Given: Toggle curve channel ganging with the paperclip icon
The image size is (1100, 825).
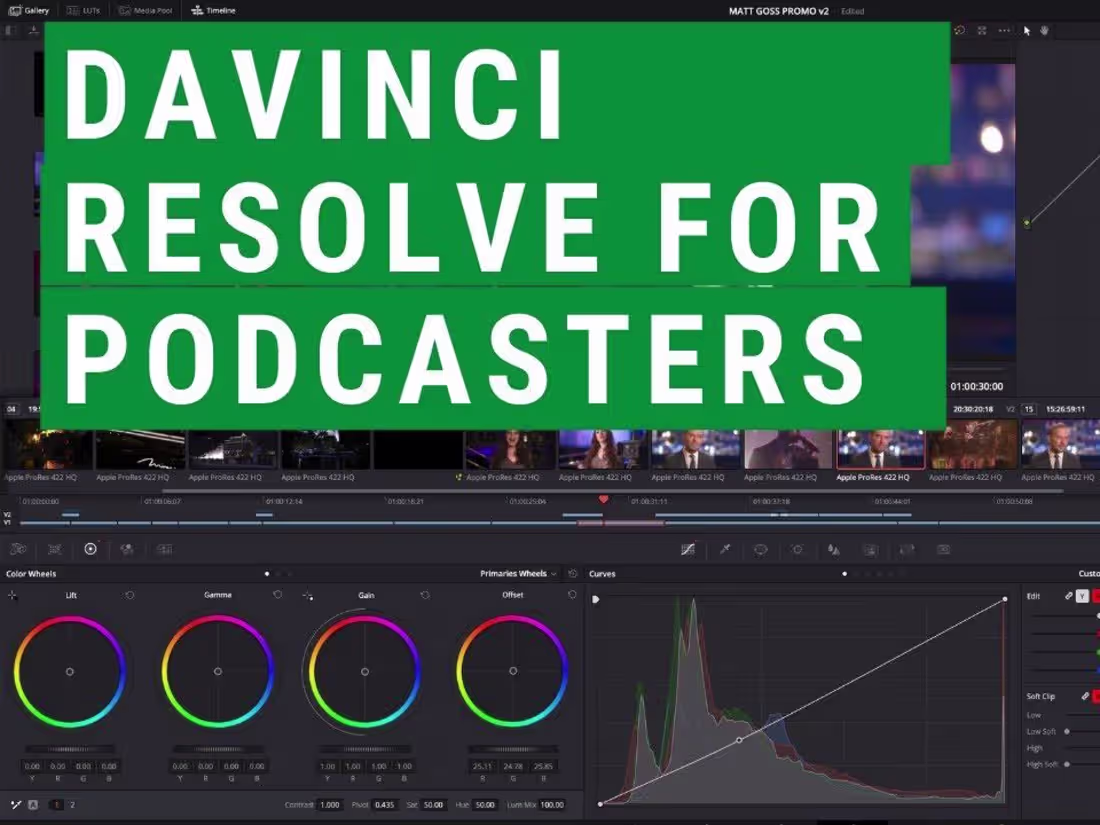Looking at the screenshot, I should pos(1069,596).
